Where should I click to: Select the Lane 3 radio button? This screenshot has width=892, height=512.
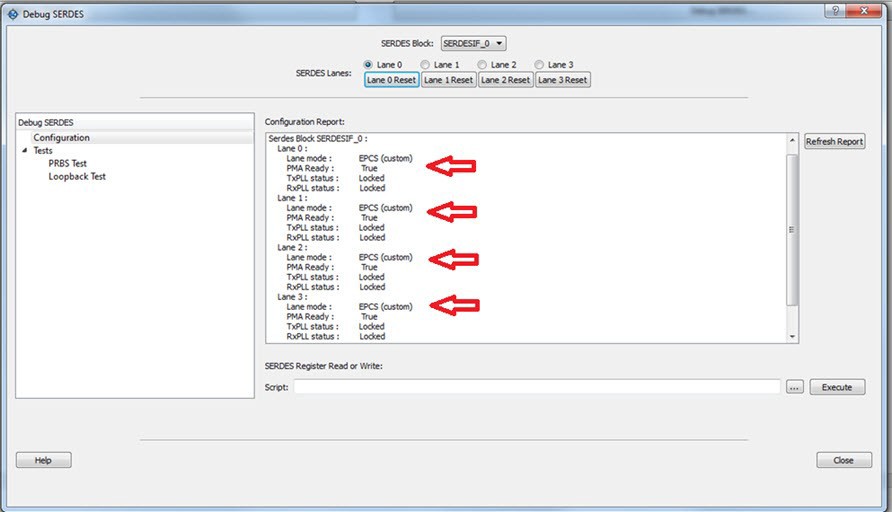tap(539, 65)
